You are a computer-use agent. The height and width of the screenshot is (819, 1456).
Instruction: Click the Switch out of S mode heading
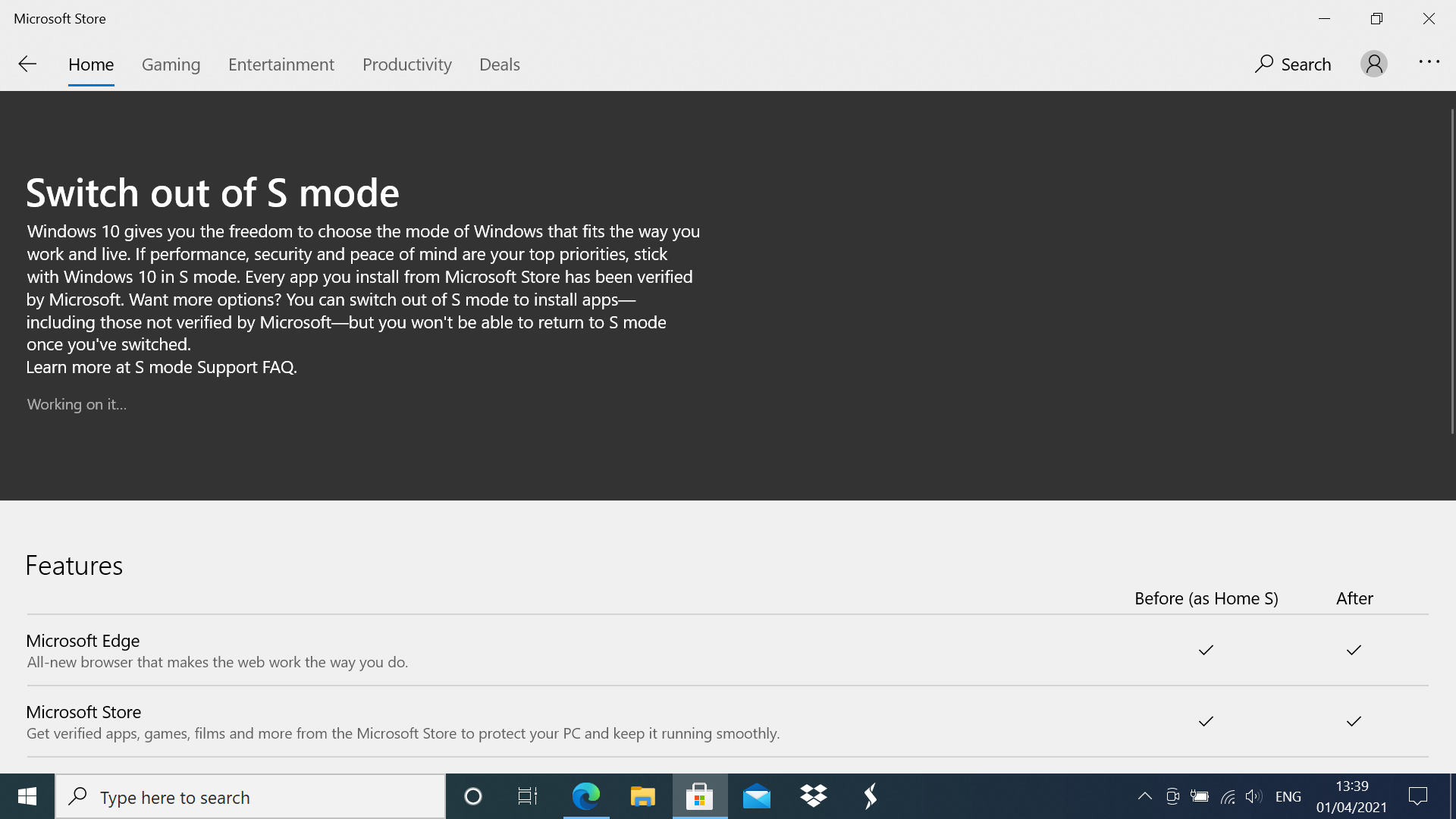tap(212, 193)
